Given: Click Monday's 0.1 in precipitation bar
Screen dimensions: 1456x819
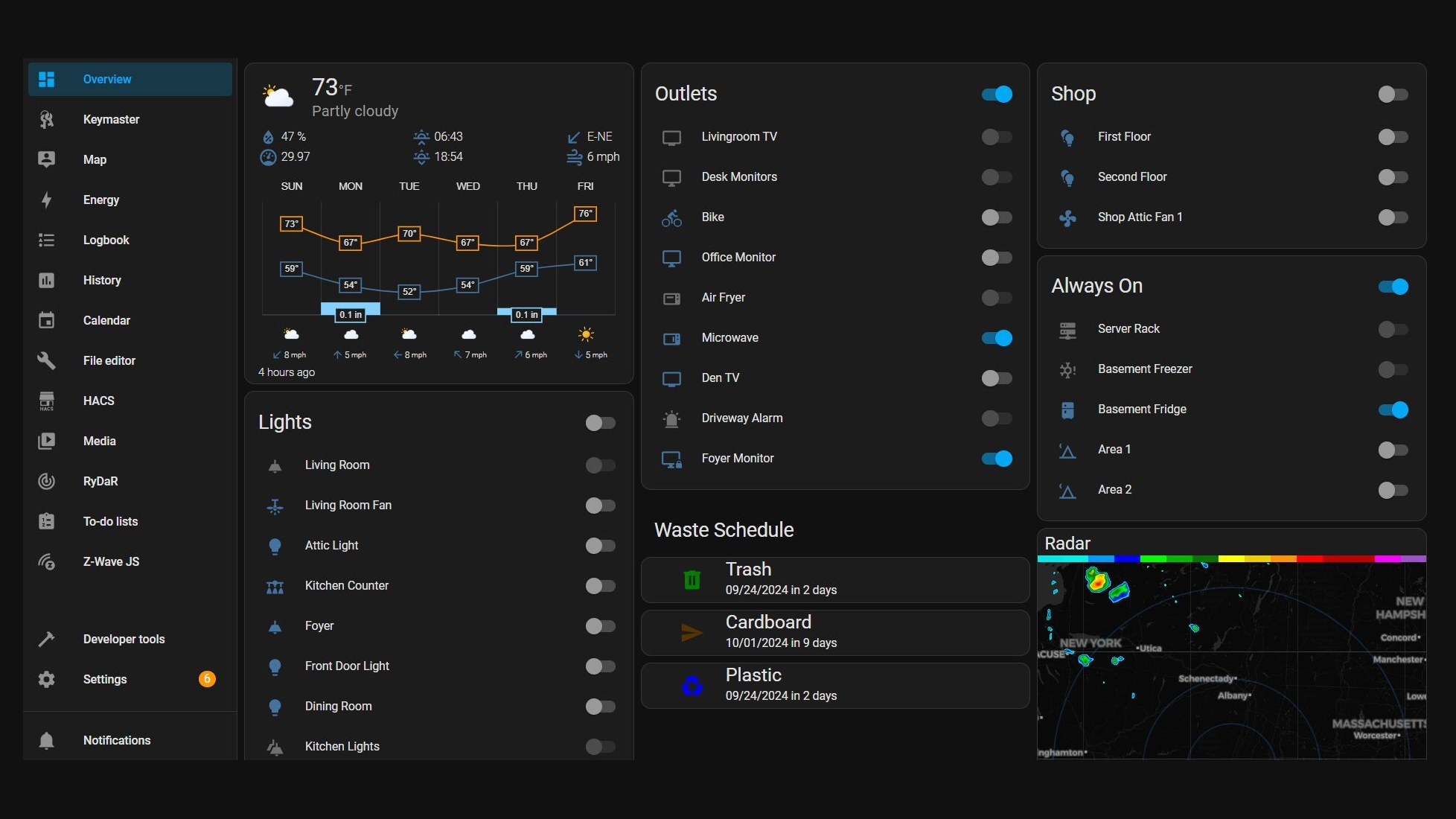Looking at the screenshot, I should [x=351, y=309].
